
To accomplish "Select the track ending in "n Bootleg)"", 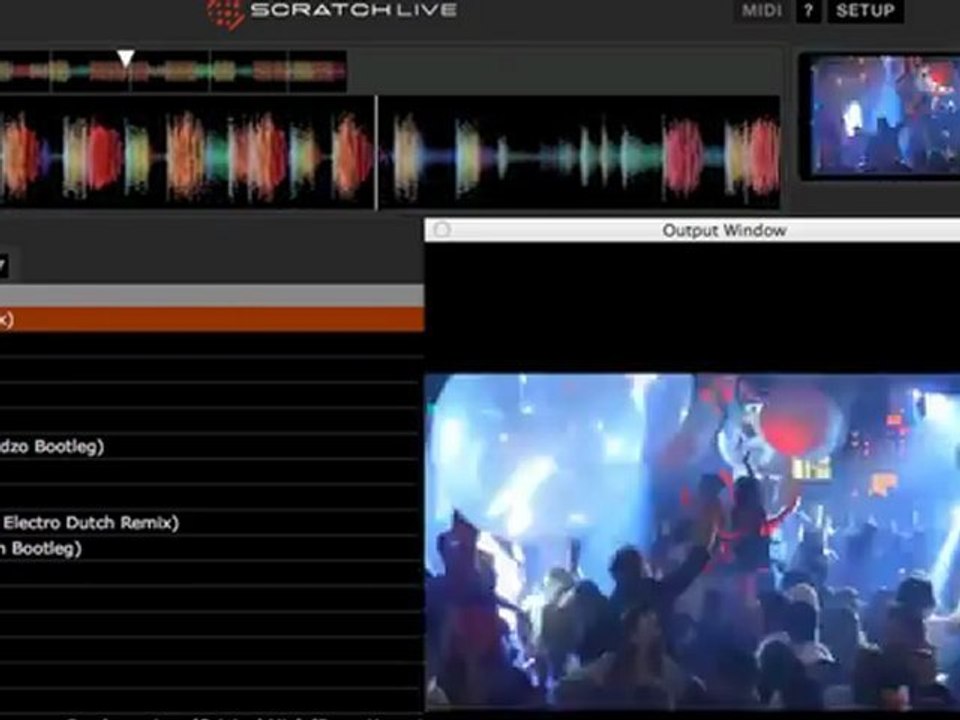I will (x=212, y=548).
